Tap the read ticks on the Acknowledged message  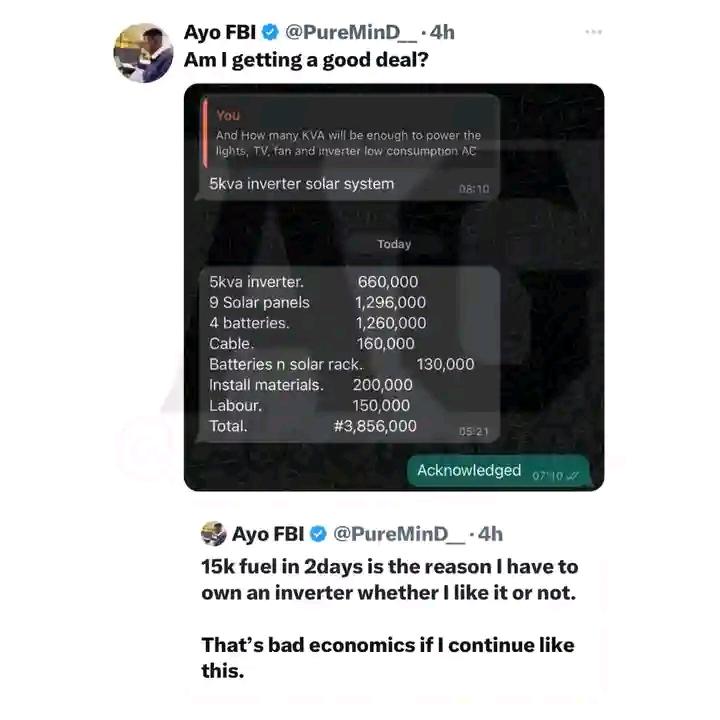[572, 476]
